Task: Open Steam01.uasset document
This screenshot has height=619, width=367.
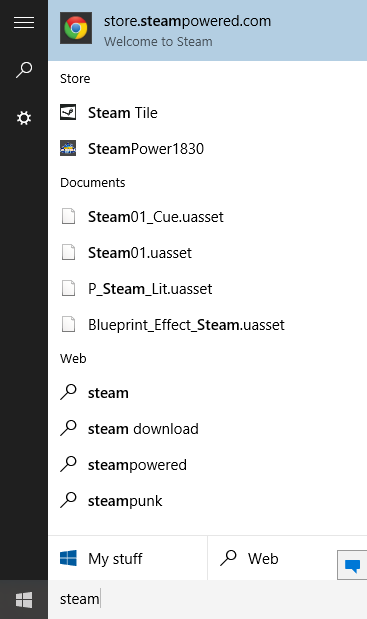Action: [x=208, y=253]
